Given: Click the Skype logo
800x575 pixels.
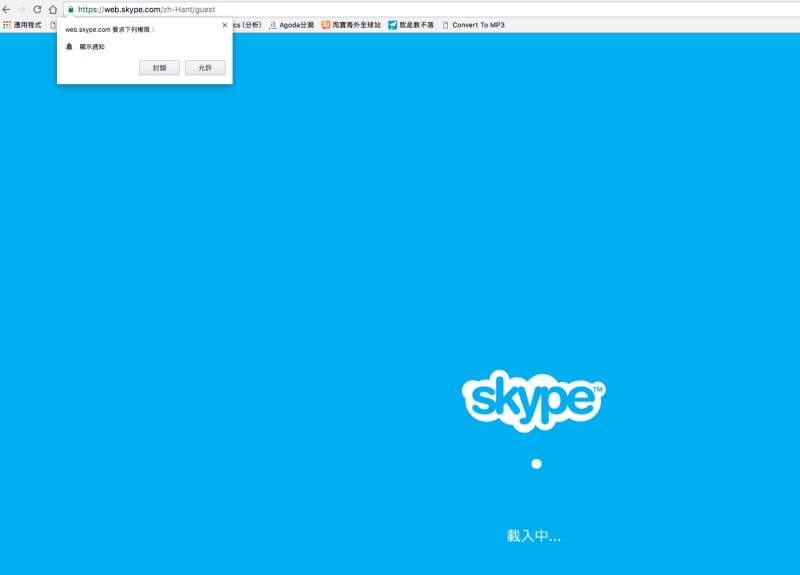Looking at the screenshot, I should click(533, 401).
